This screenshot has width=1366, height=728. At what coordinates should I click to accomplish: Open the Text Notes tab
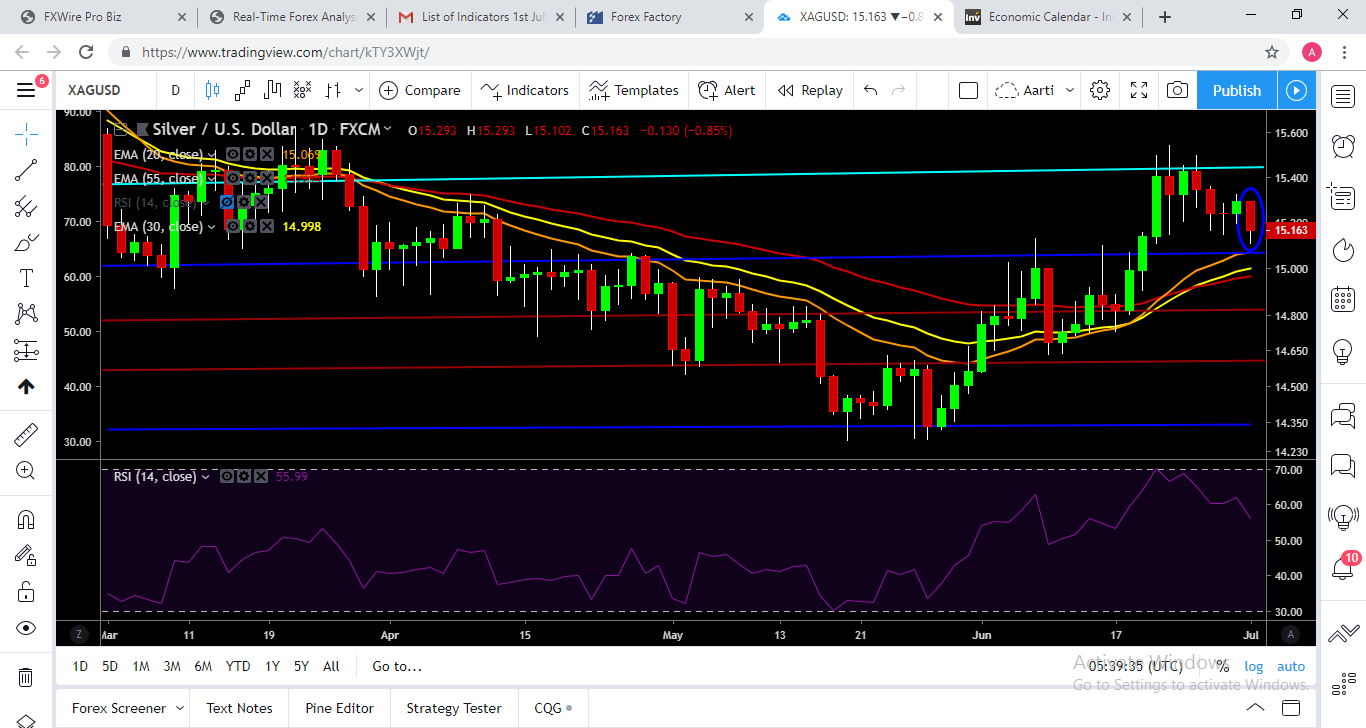pos(239,708)
